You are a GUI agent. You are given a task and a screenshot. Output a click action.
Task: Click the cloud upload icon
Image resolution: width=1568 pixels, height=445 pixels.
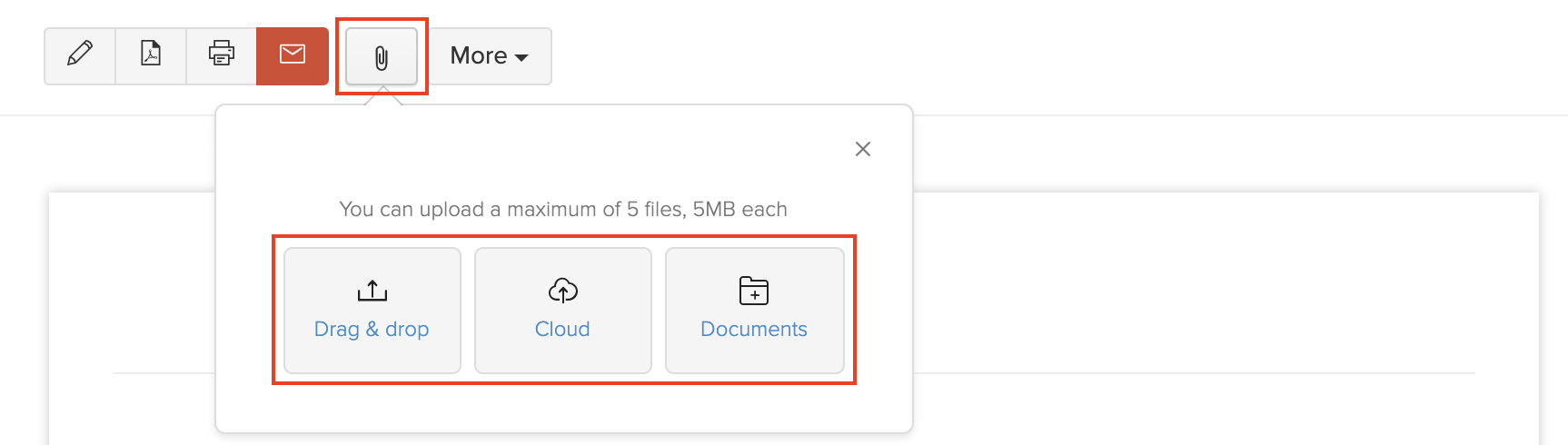[563, 291]
